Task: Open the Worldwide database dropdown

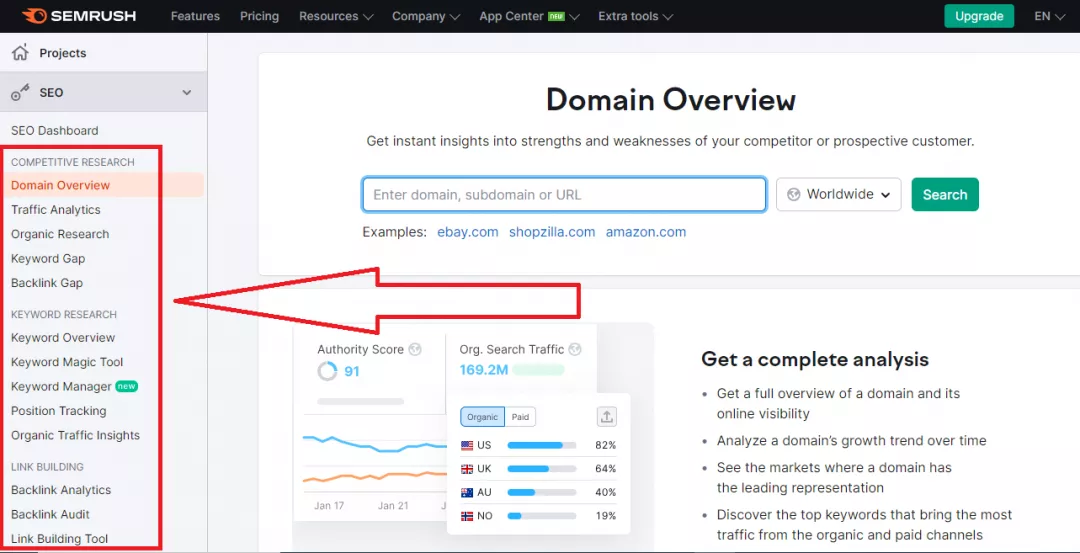Action: pyautogui.click(x=838, y=195)
